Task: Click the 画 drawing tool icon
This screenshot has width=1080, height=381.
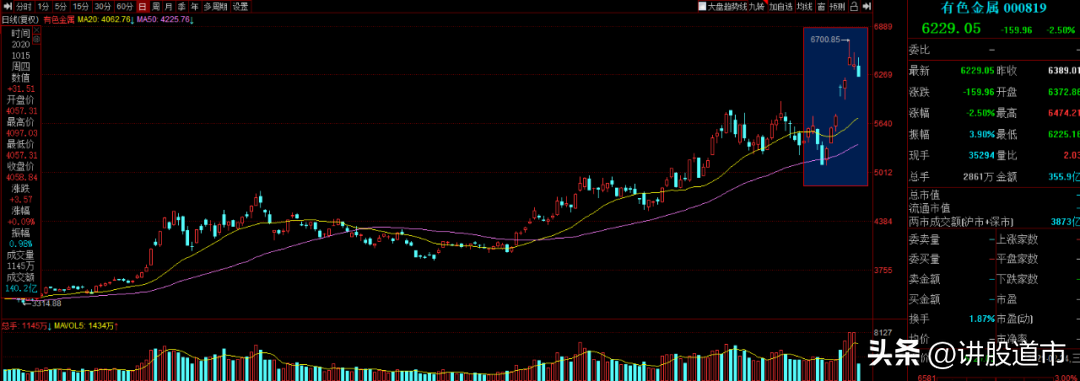Action: pyautogui.click(x=821, y=6)
